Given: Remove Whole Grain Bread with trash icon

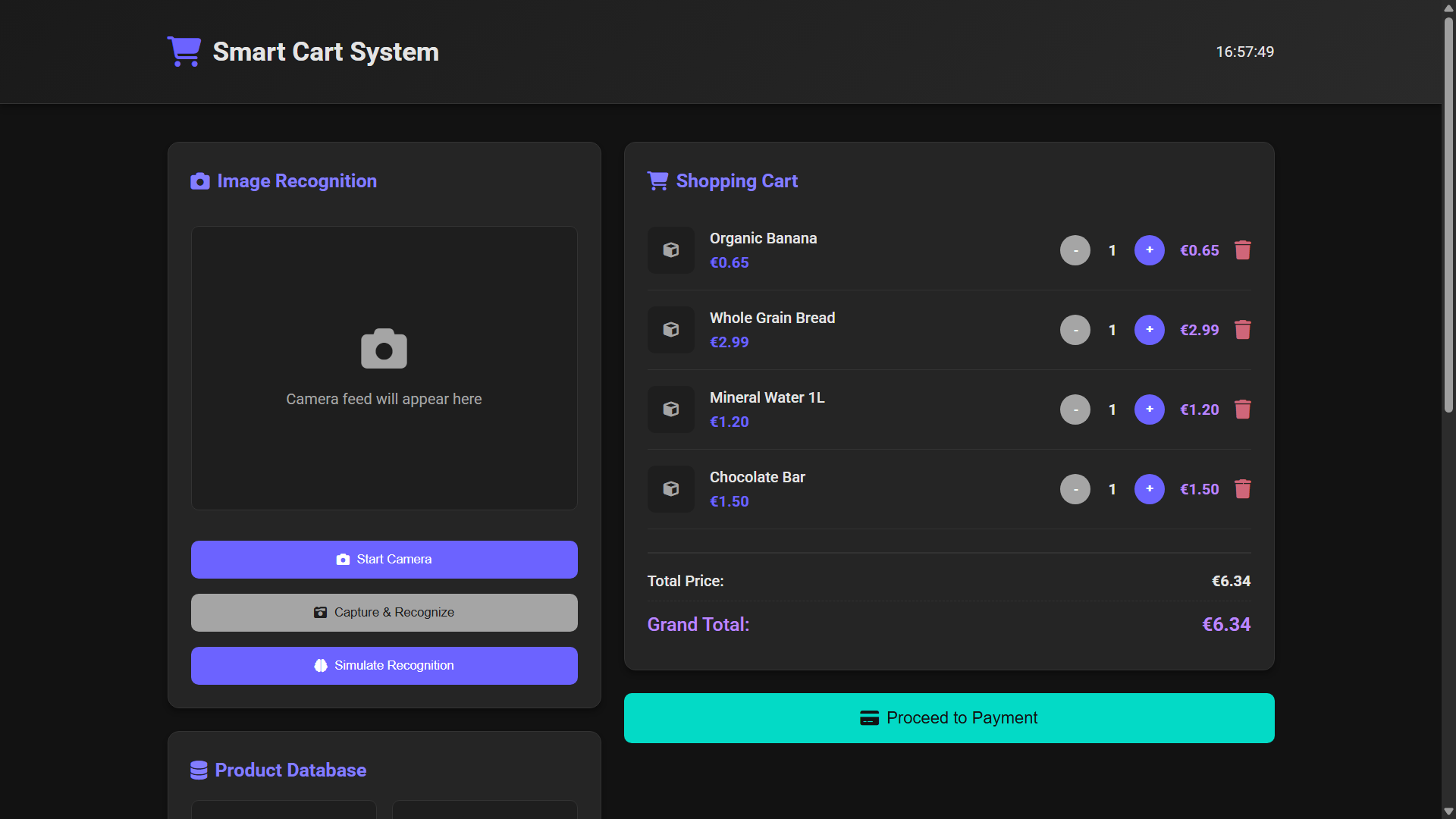Looking at the screenshot, I should 1242,330.
